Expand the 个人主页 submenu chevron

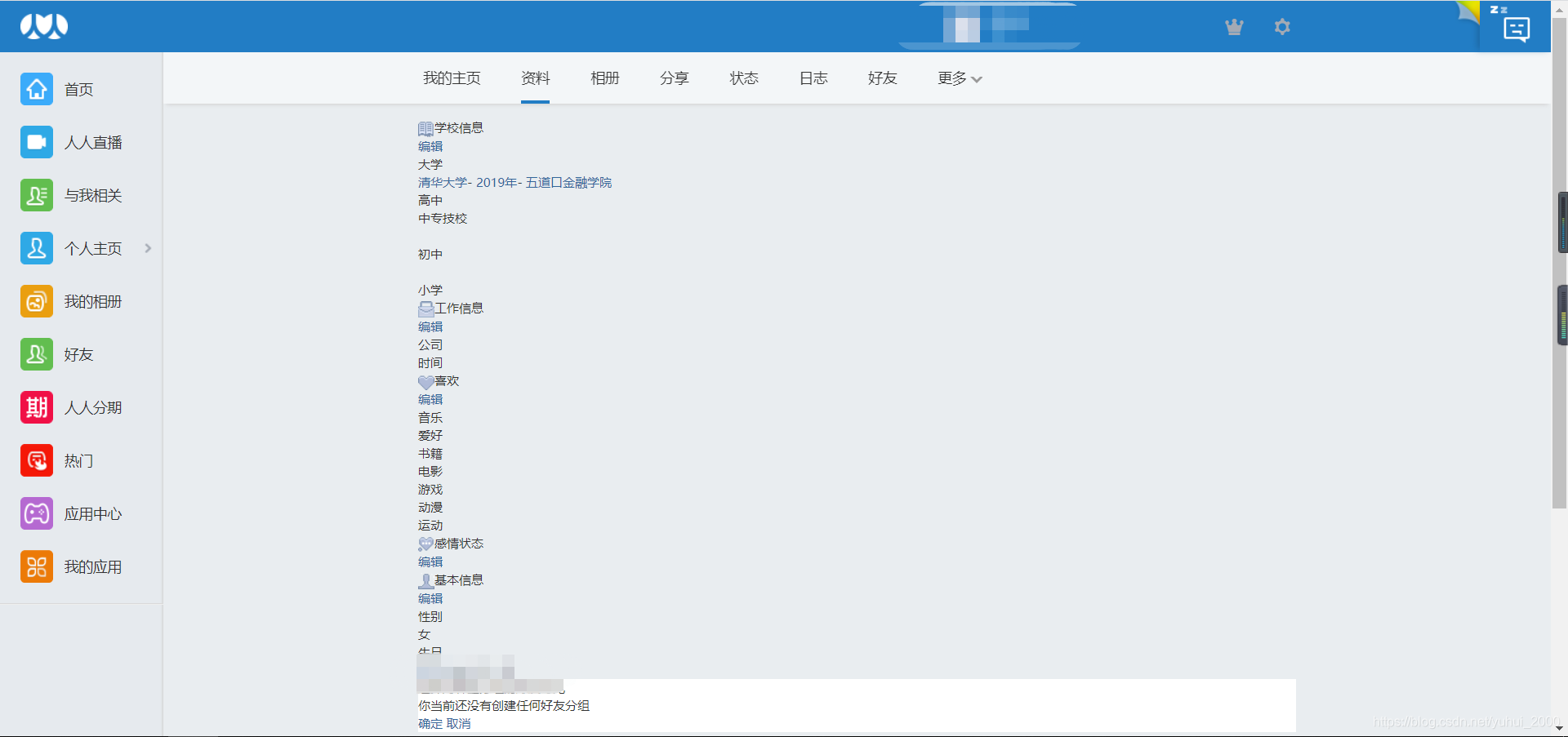coord(148,248)
